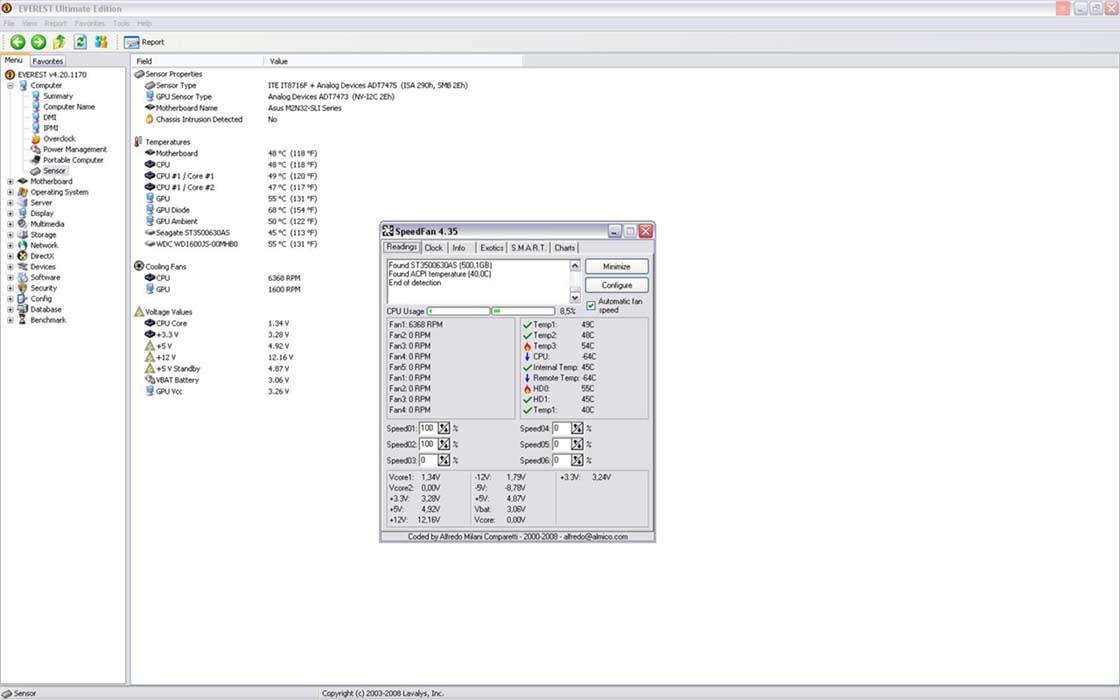Expand the Devices tree node
The height and width of the screenshot is (700, 1120).
click(10, 267)
